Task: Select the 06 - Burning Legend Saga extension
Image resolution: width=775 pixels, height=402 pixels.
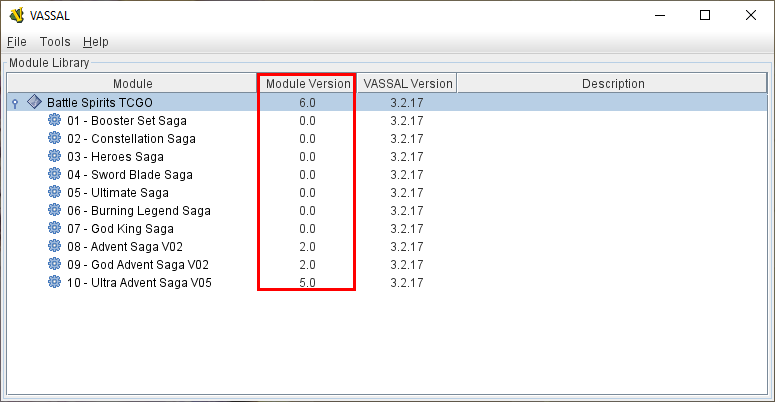Action: (x=139, y=211)
